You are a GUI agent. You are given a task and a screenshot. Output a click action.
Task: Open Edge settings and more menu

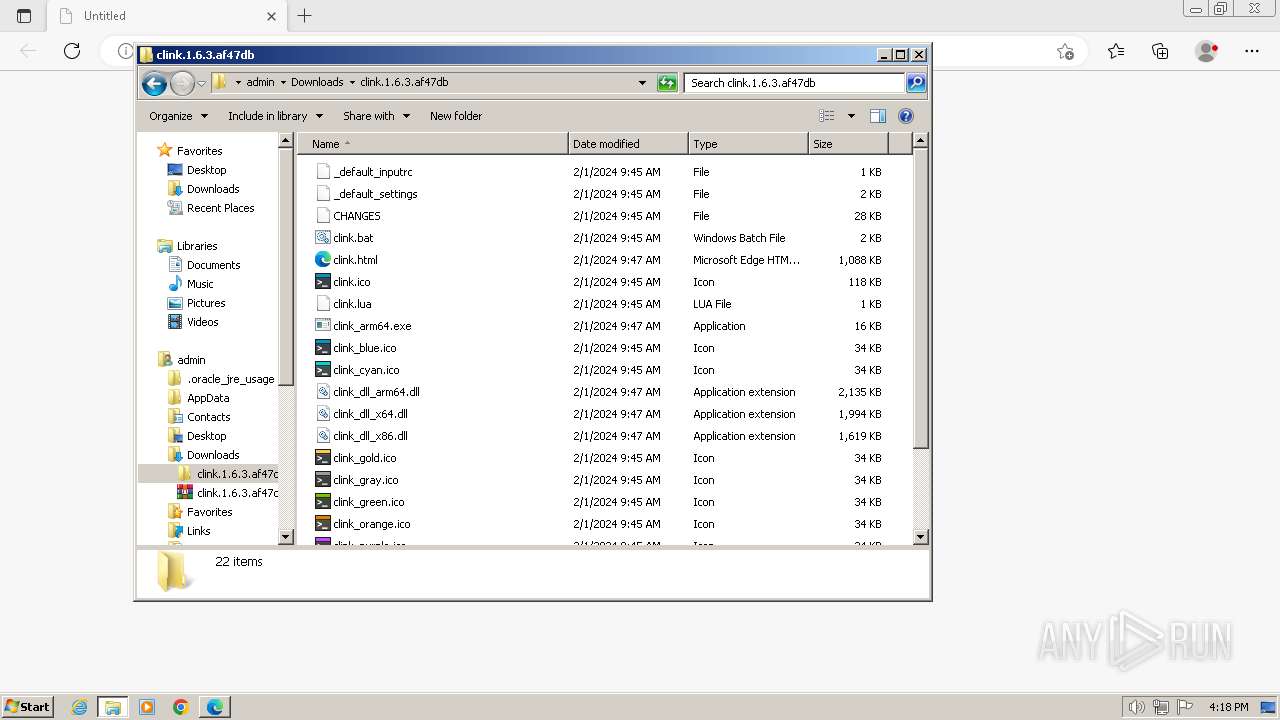[1252, 51]
